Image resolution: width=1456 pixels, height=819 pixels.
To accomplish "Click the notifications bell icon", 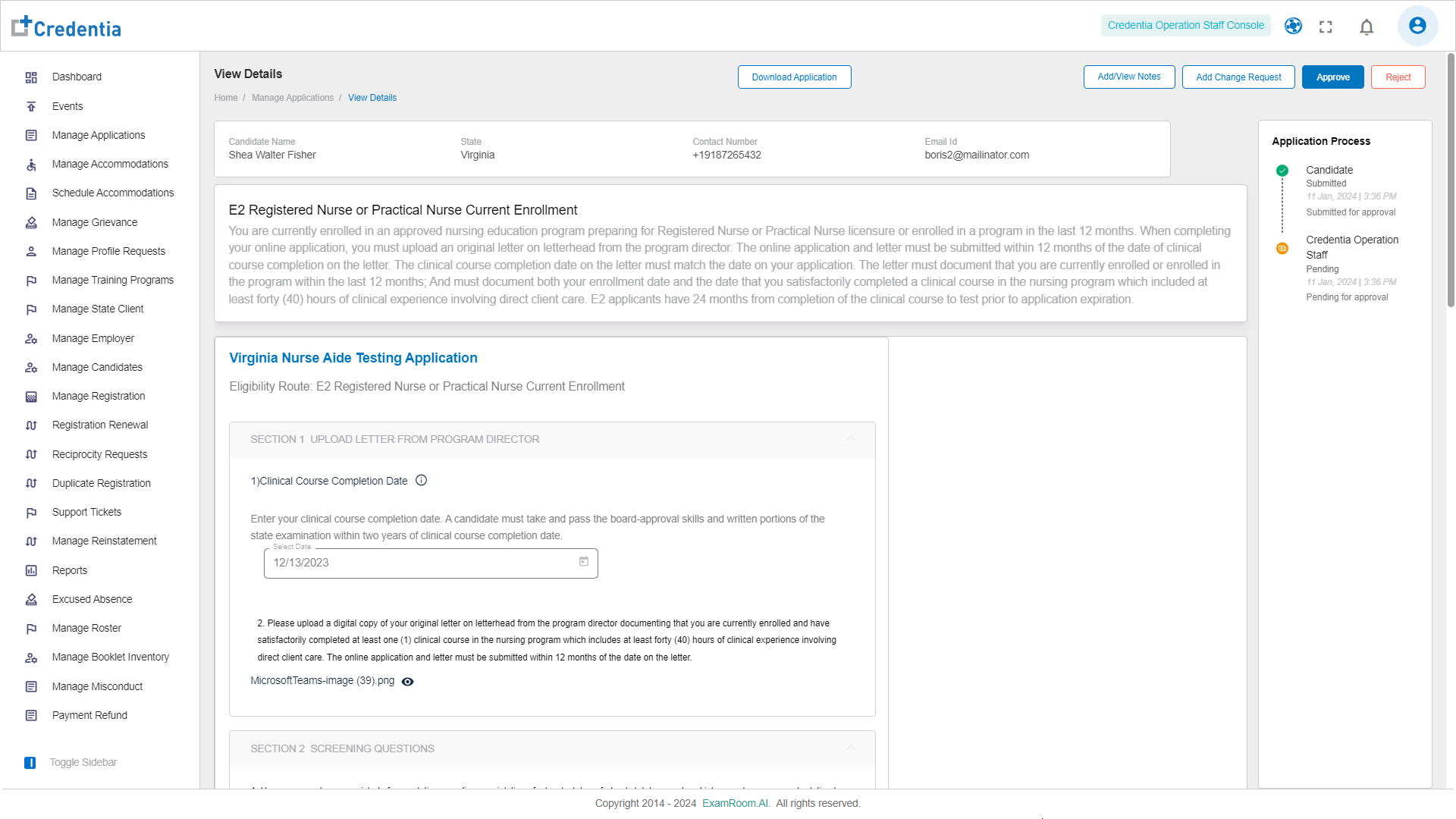I will [x=1367, y=27].
